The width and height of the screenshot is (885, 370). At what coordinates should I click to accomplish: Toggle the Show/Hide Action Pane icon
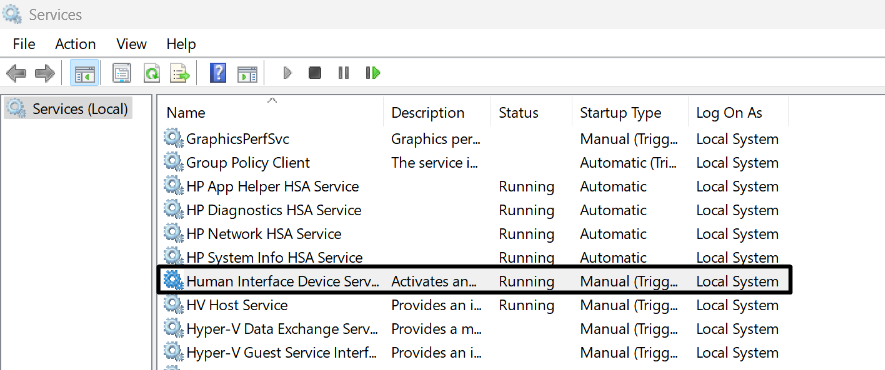[247, 73]
